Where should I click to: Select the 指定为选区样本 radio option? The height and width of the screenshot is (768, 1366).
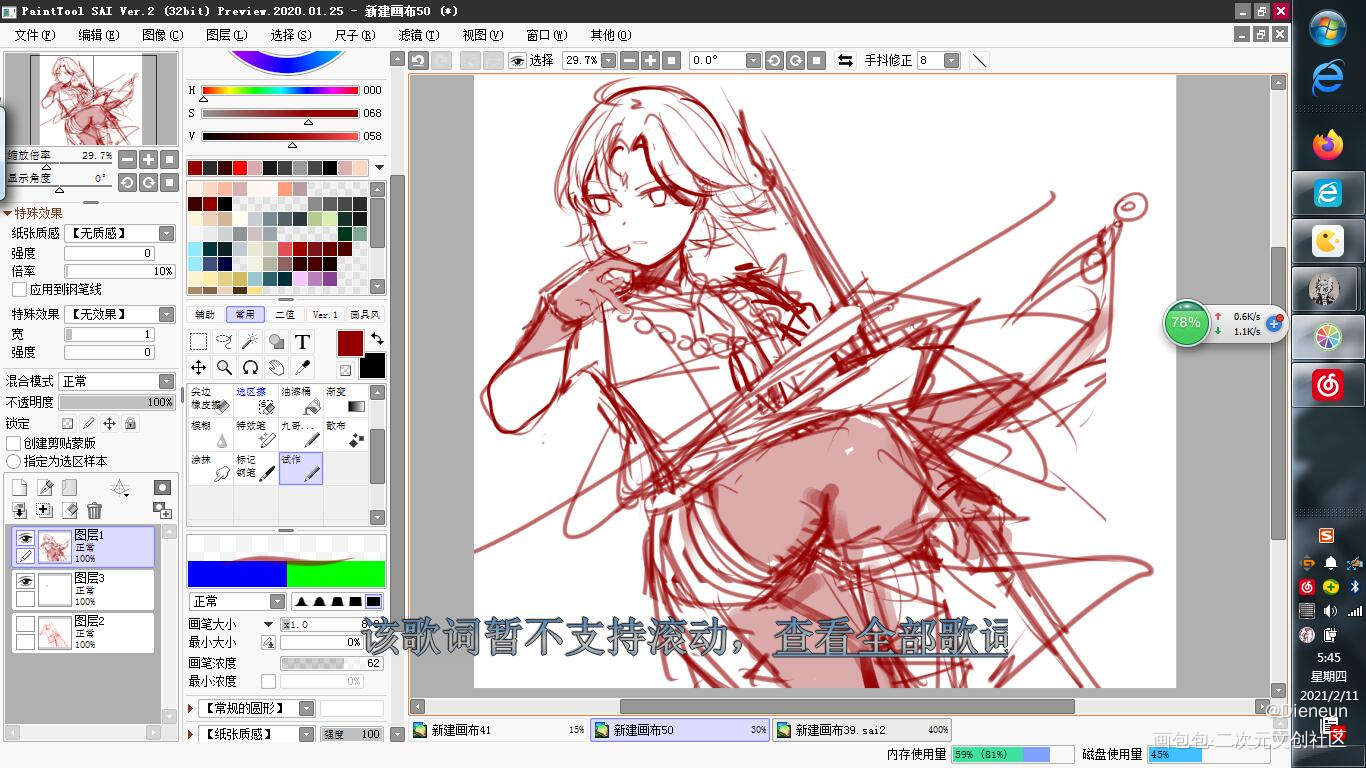pos(14,461)
